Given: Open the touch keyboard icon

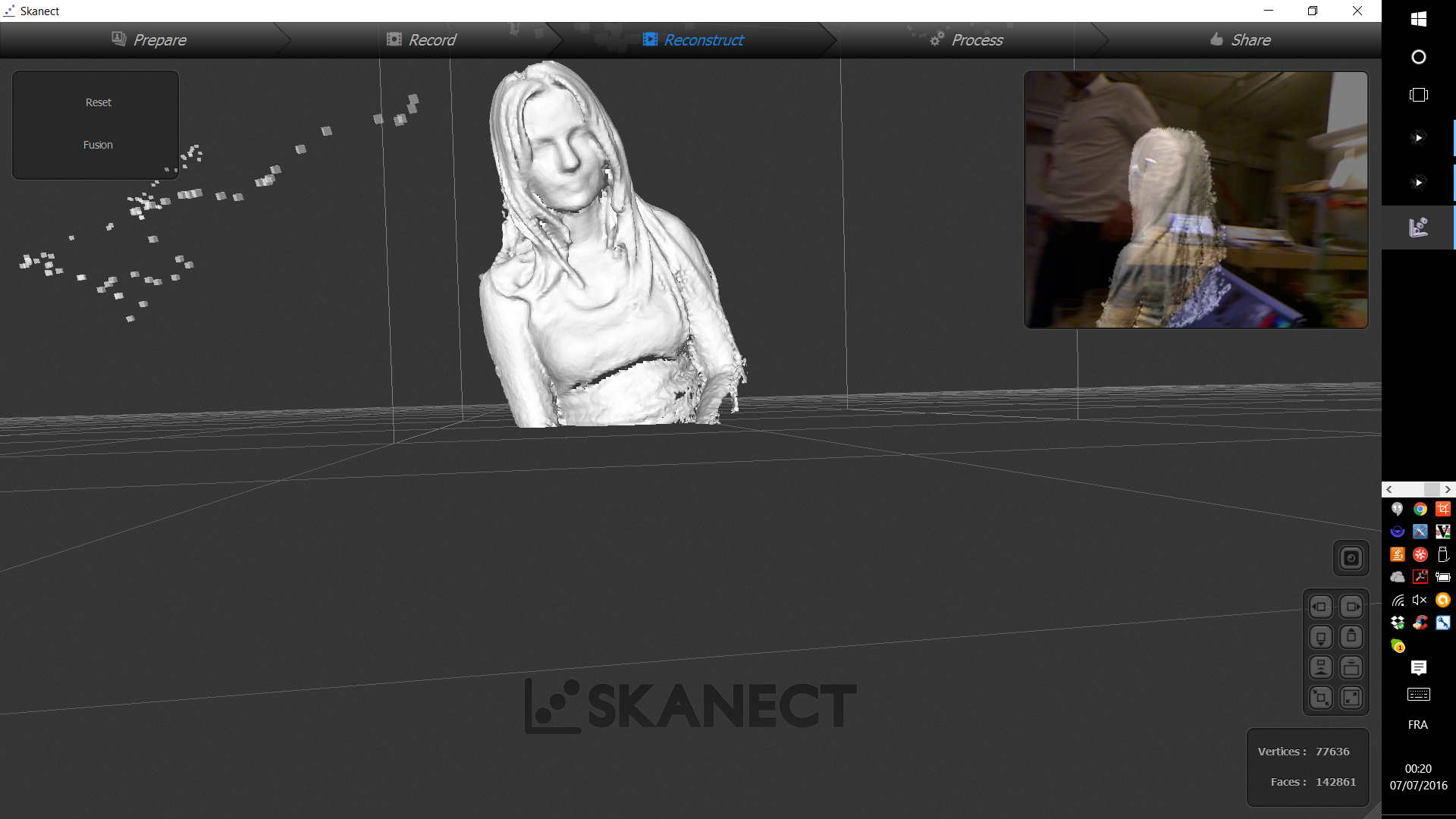Looking at the screenshot, I should pos(1418,695).
